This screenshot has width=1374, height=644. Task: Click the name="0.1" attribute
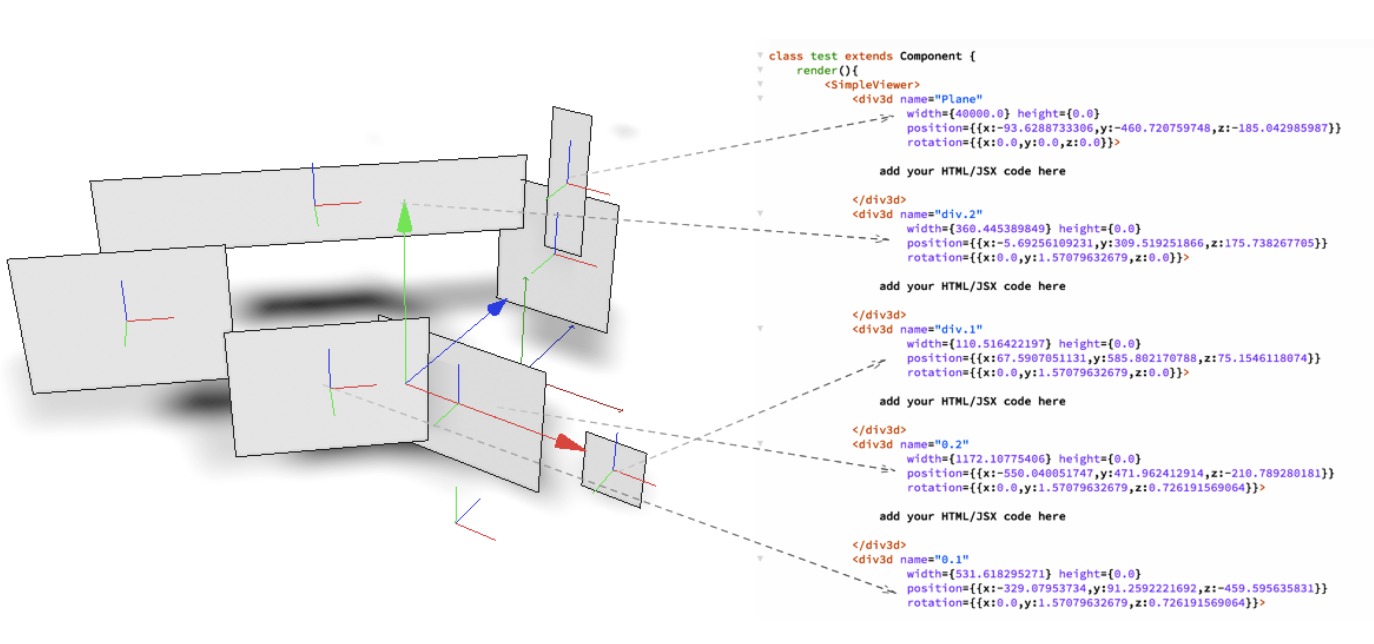pyautogui.click(x=934, y=558)
